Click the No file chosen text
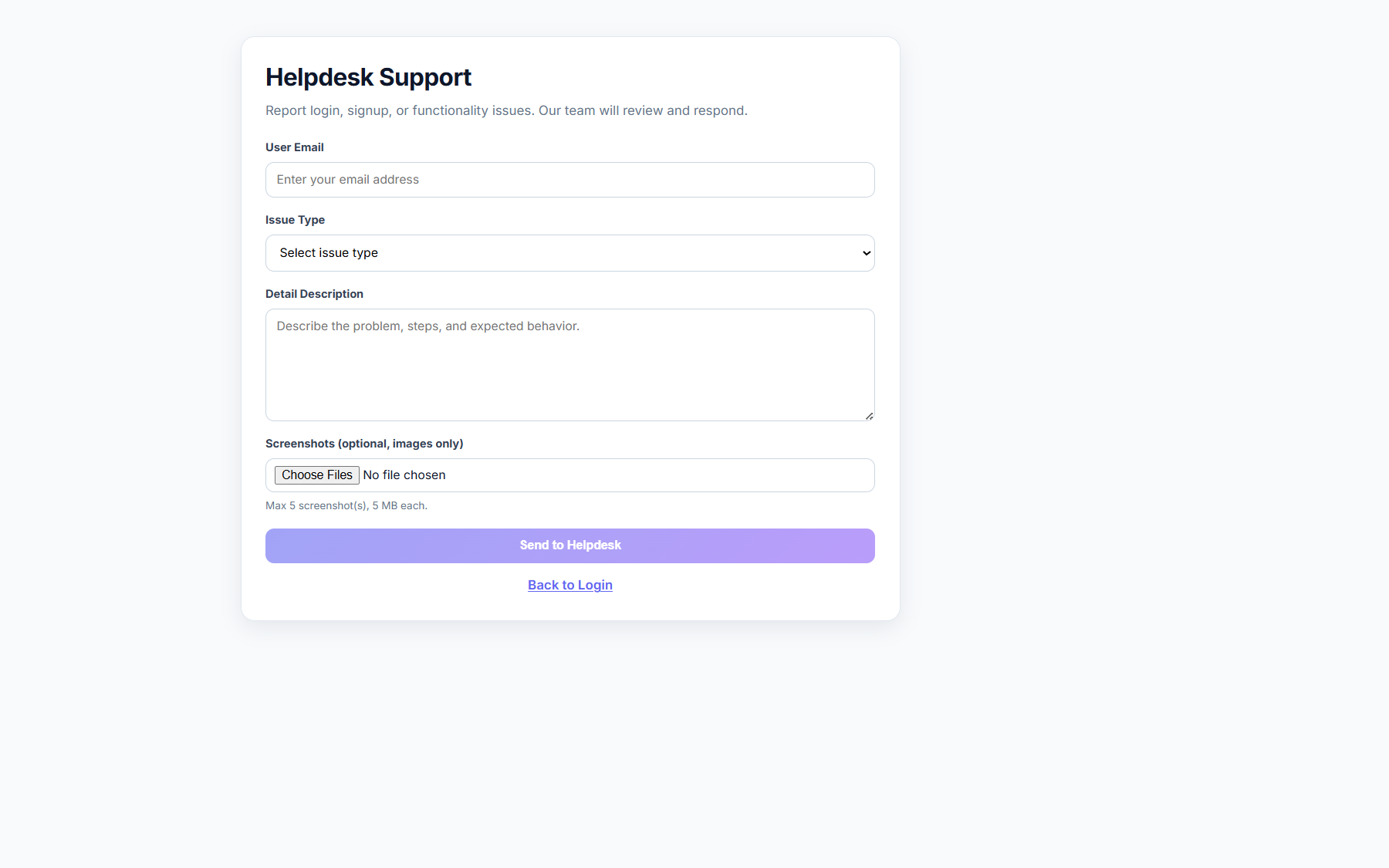The image size is (1389, 868). (404, 475)
